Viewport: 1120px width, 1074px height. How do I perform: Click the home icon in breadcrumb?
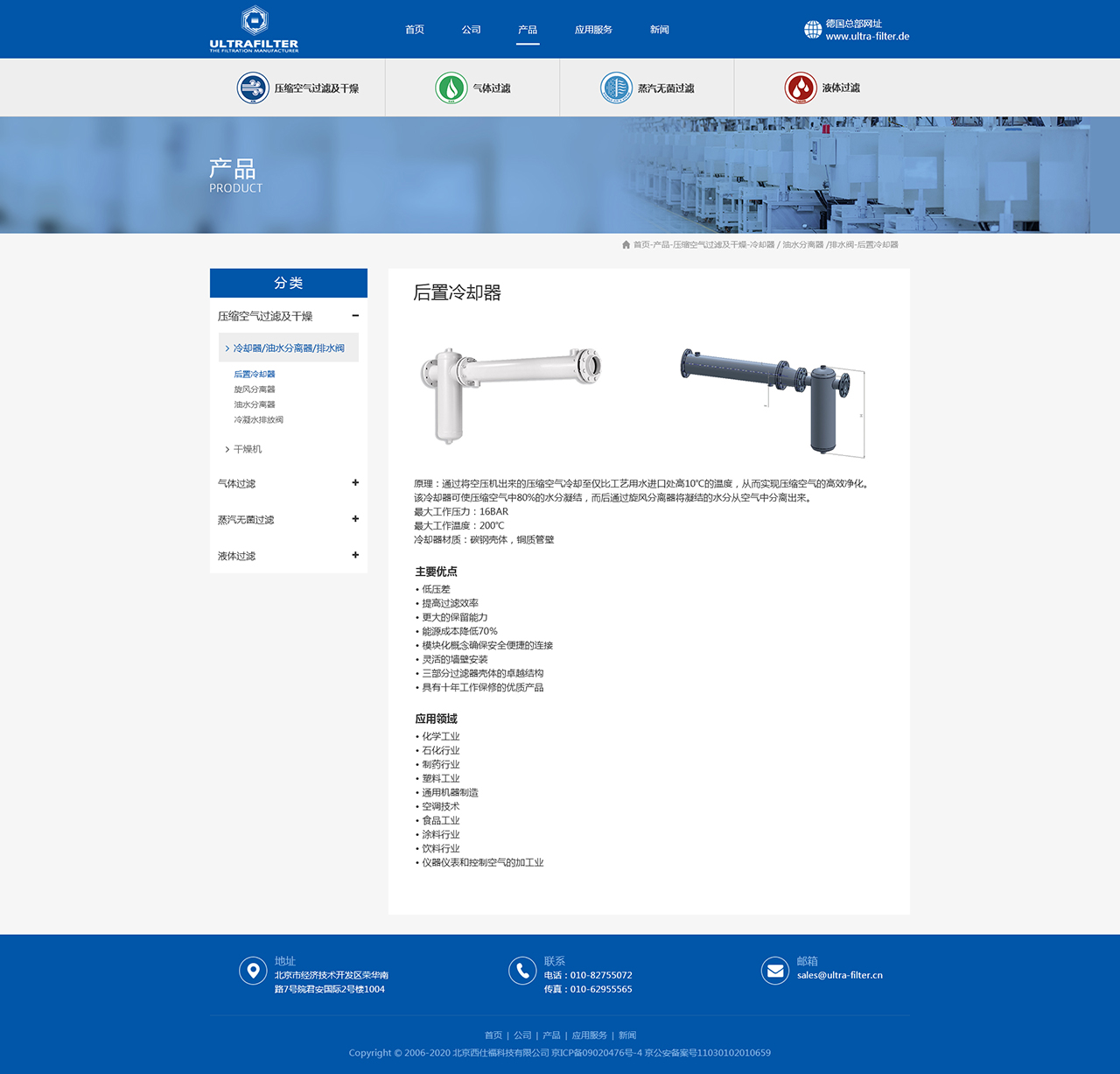[x=626, y=245]
